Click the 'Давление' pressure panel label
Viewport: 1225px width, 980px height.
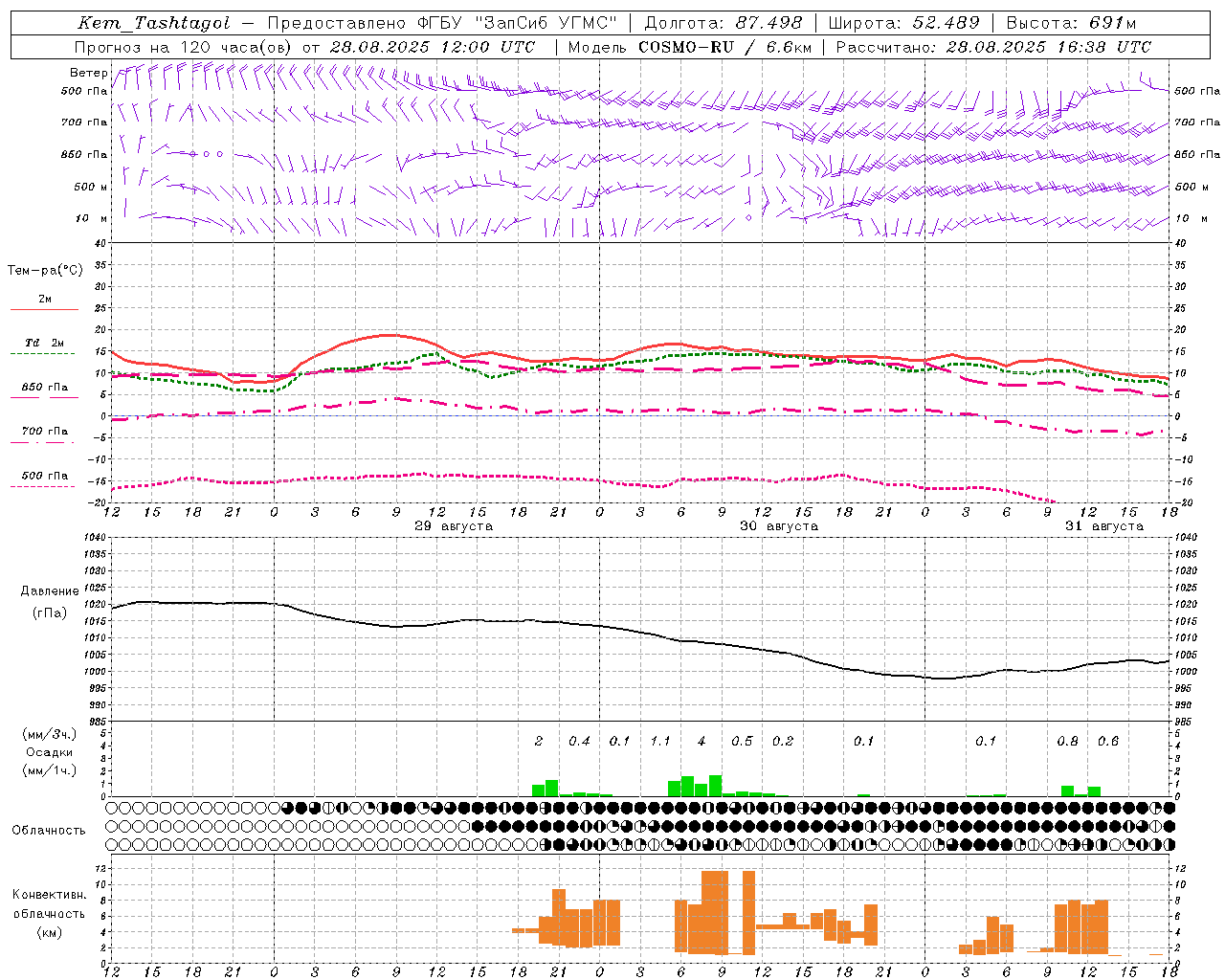(50, 591)
